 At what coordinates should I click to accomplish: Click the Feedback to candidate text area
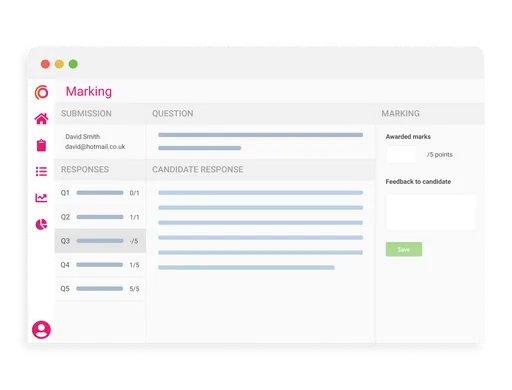pyautogui.click(x=431, y=212)
